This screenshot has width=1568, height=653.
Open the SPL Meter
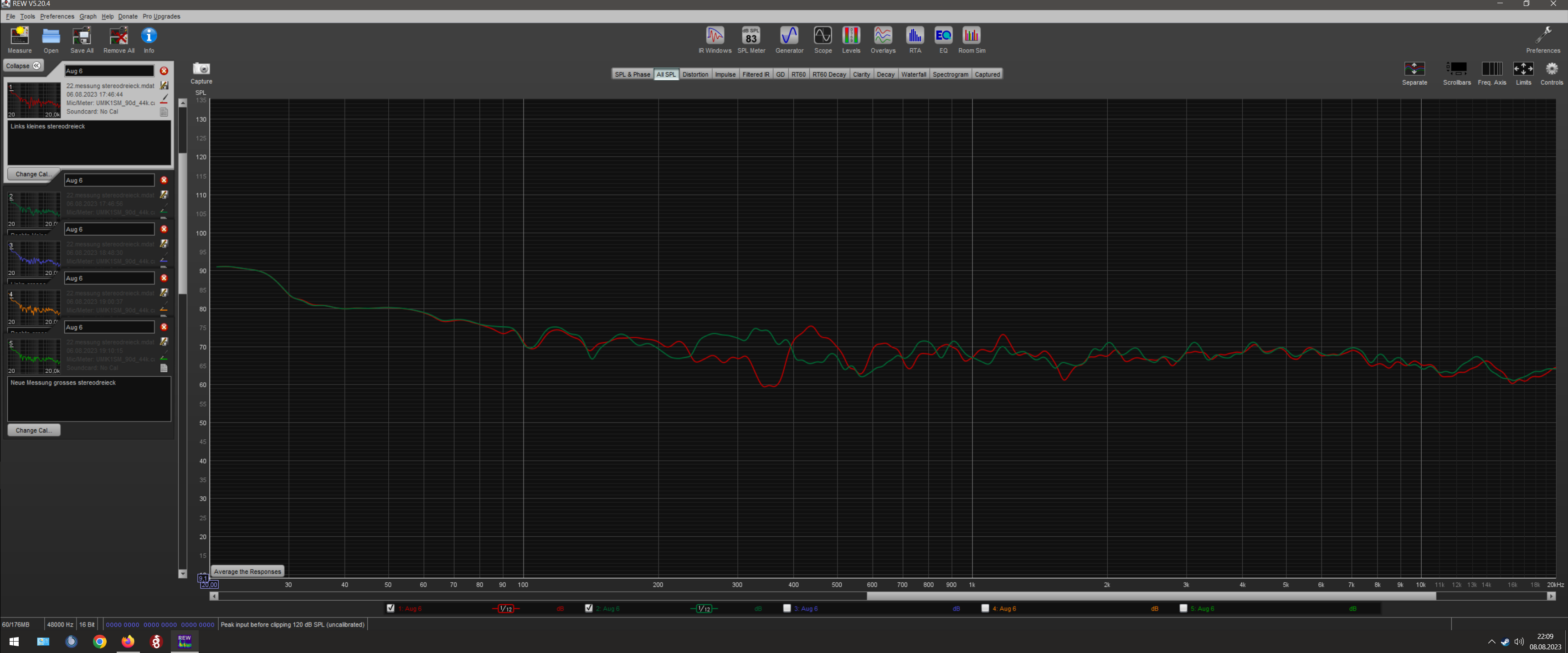pyautogui.click(x=751, y=36)
